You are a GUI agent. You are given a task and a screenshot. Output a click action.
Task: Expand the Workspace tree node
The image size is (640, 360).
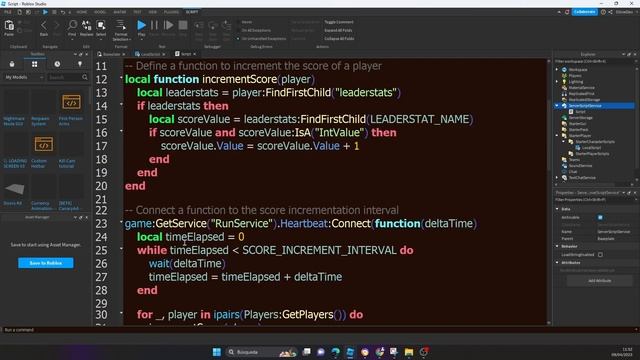point(557,69)
